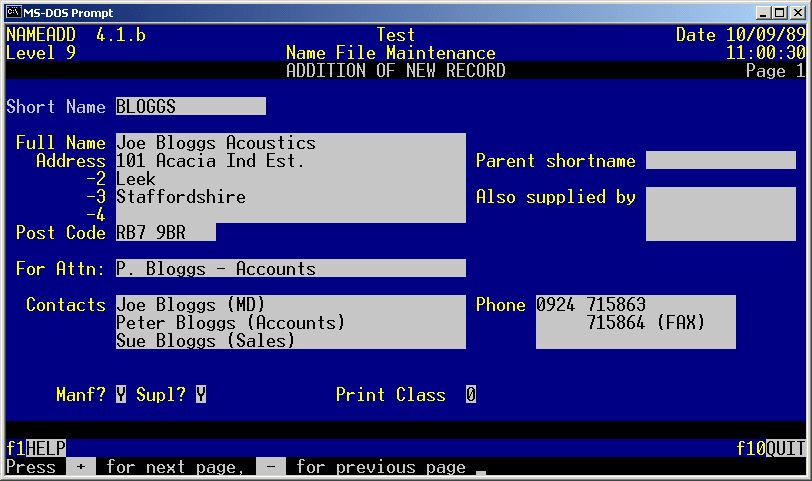Click the empty Parent shortname field
Image resolution: width=812 pixels, height=481 pixels.
720,161
